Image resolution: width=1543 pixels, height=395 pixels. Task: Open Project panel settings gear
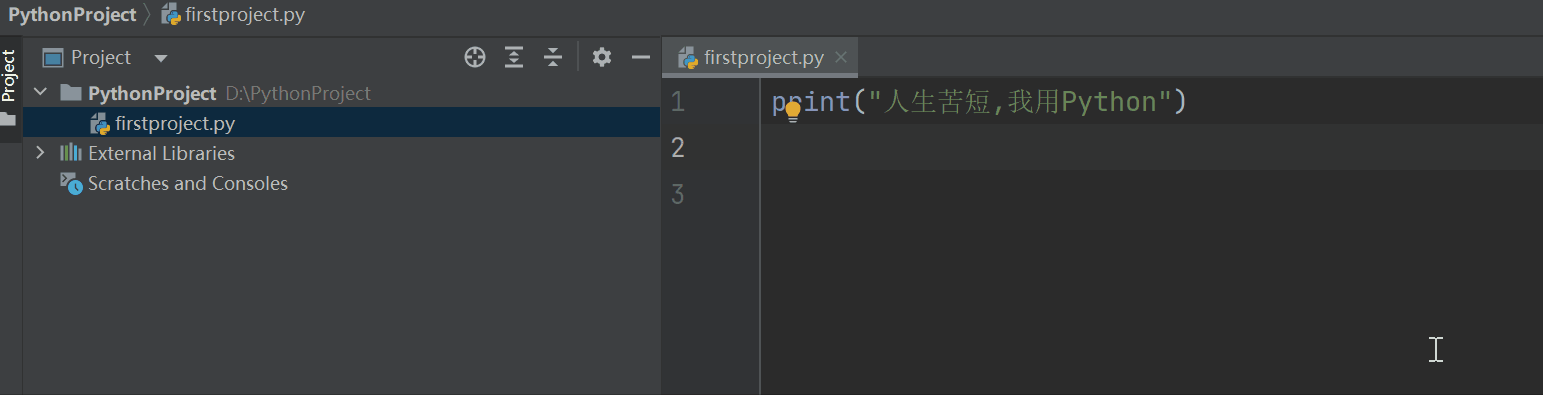pos(601,57)
